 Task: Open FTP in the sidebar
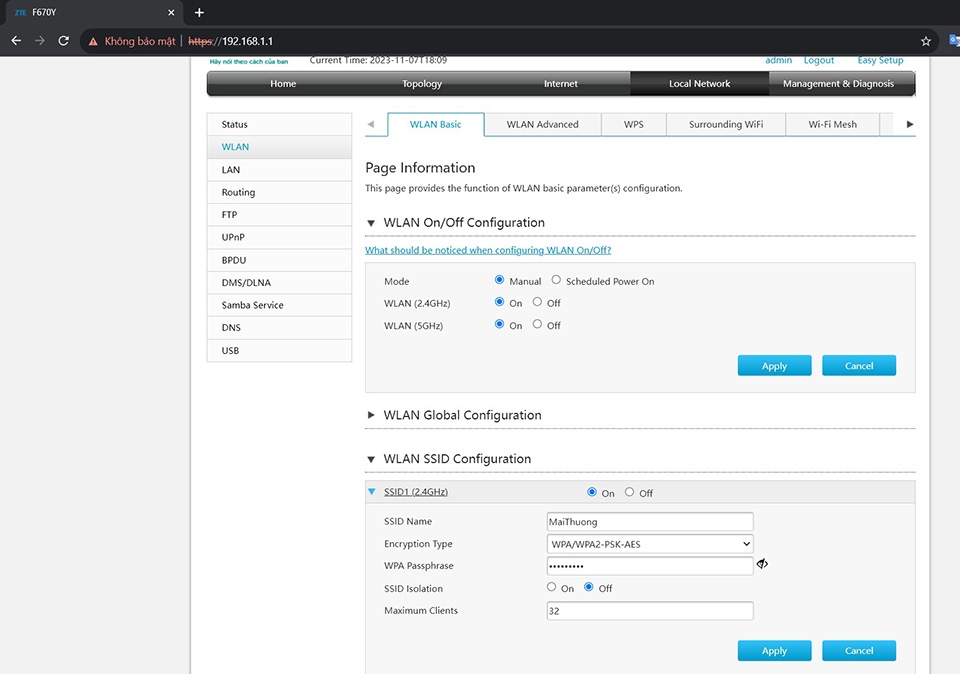point(279,215)
